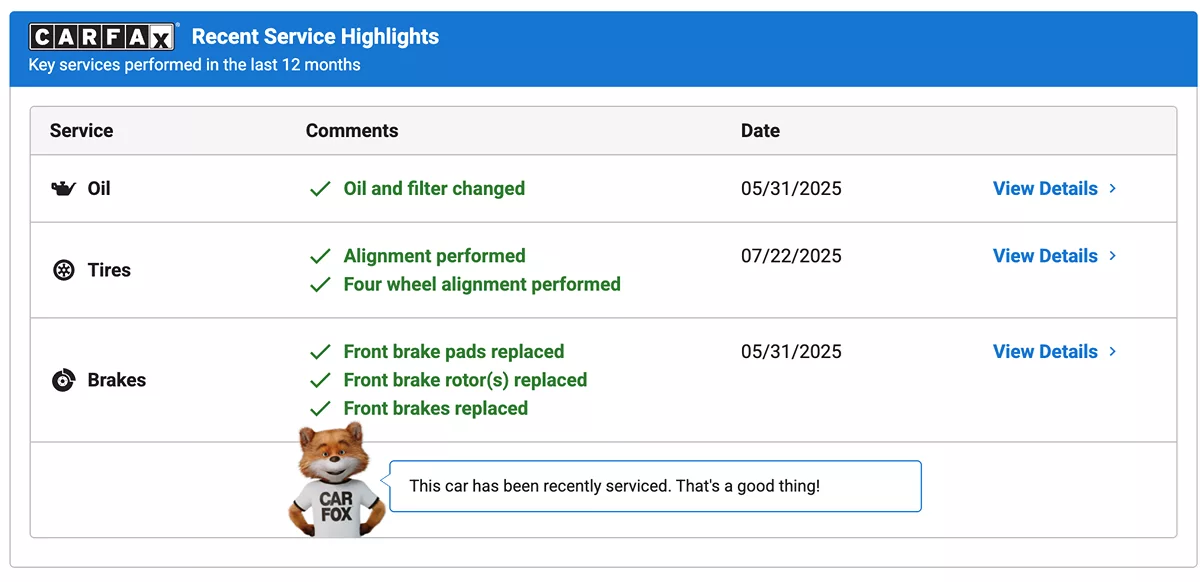Click the brake disc icon
Viewport: 1200px width, 582px height.
[64, 380]
